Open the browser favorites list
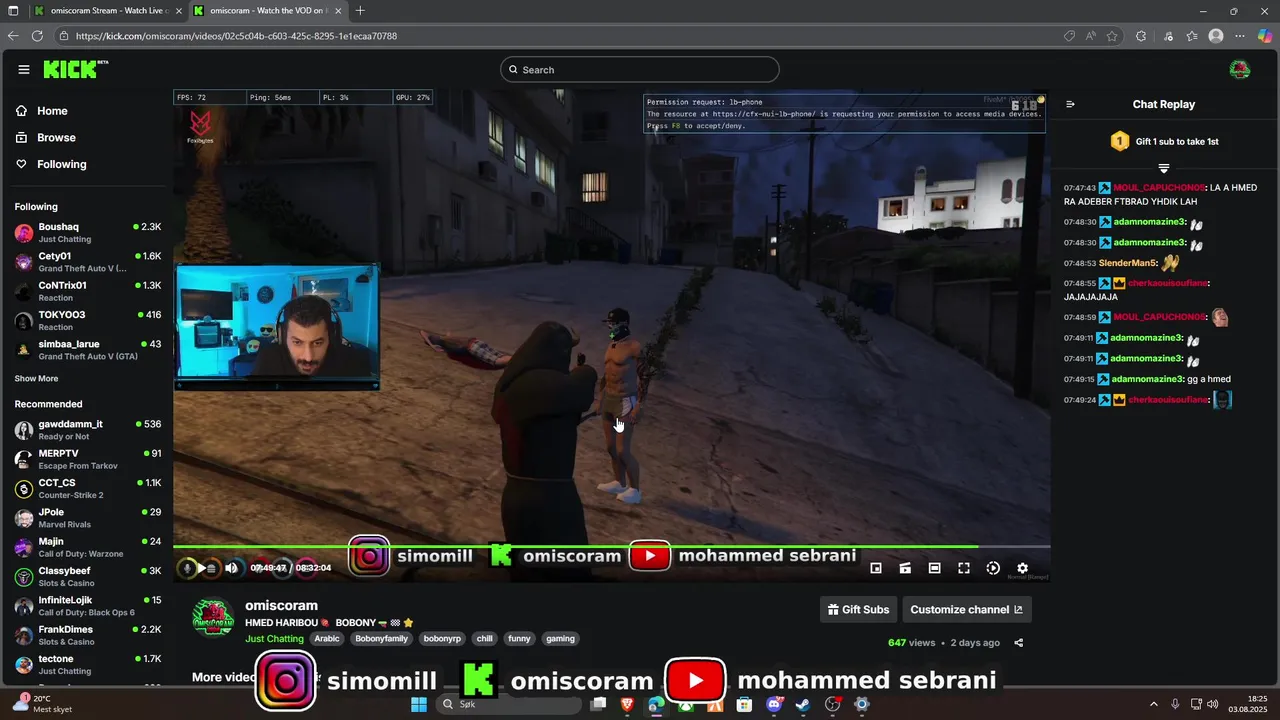The image size is (1280, 720). (x=1192, y=36)
